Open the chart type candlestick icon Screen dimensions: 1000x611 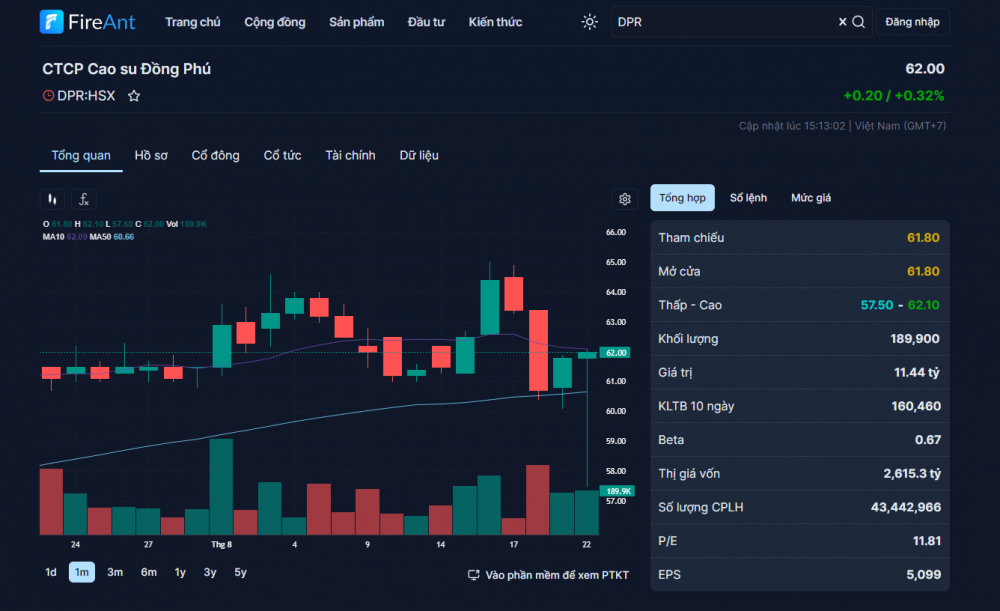point(52,200)
